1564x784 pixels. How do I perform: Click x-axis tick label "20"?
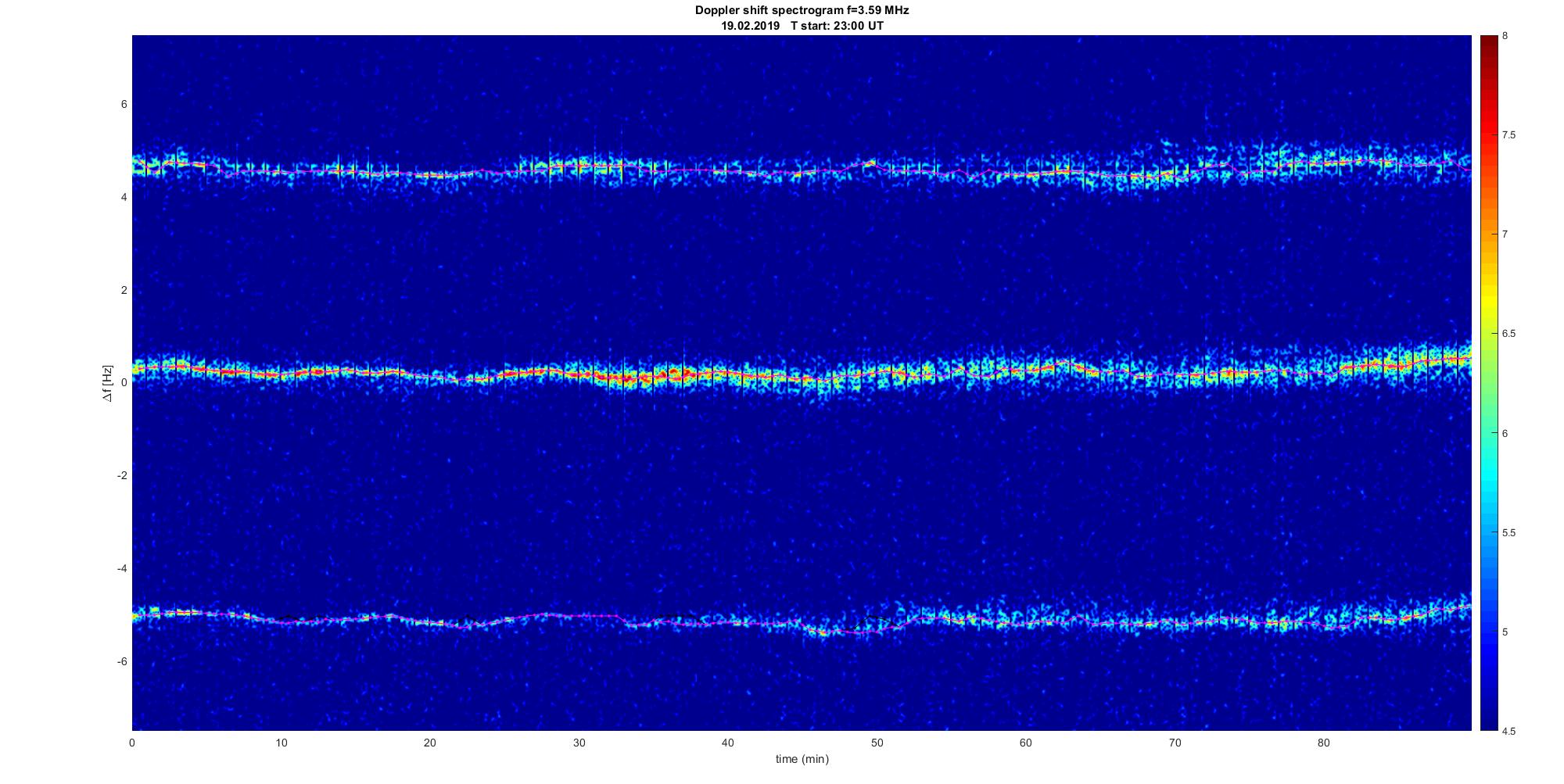click(430, 743)
